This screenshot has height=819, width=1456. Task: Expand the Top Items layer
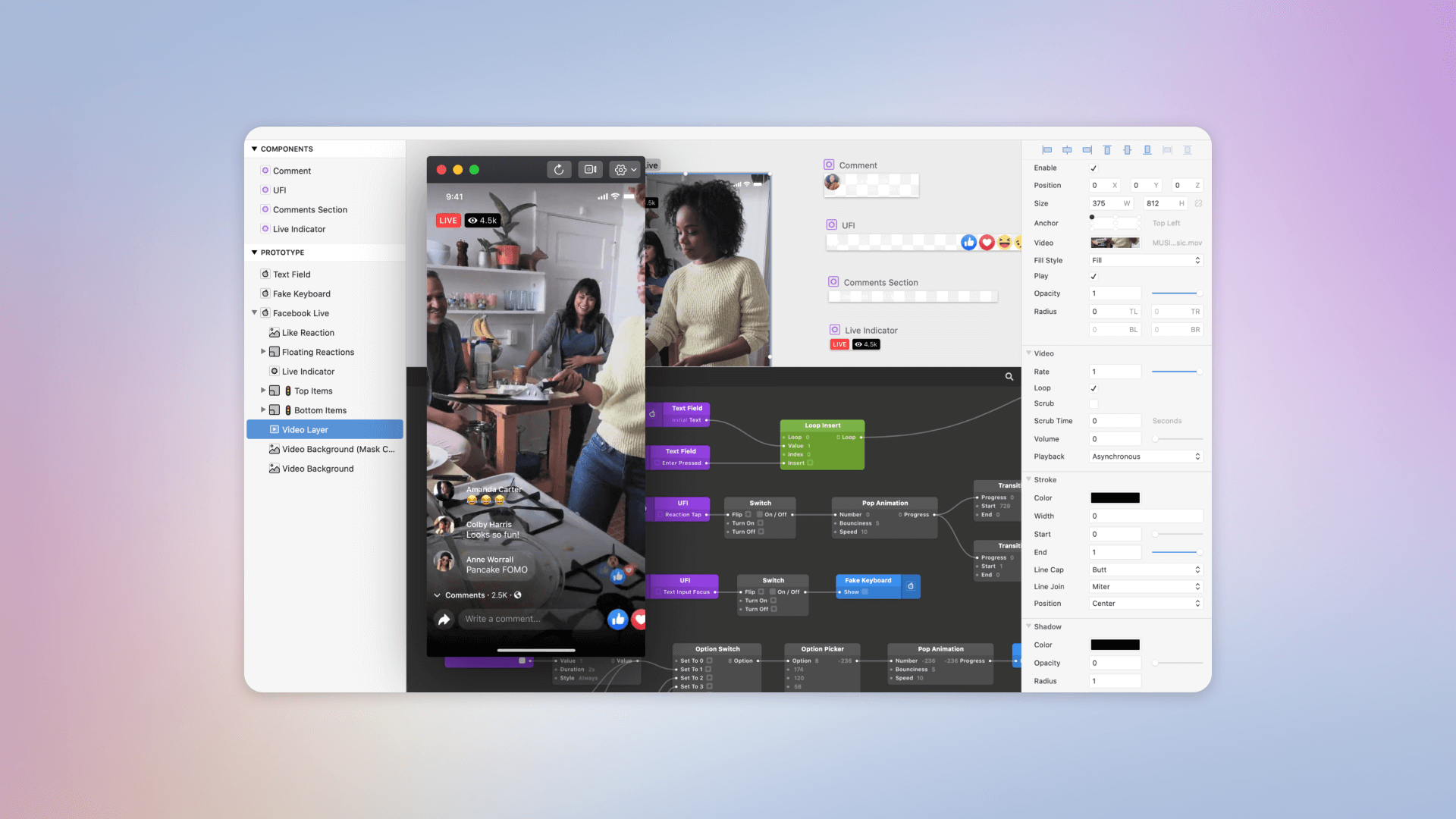click(x=263, y=391)
